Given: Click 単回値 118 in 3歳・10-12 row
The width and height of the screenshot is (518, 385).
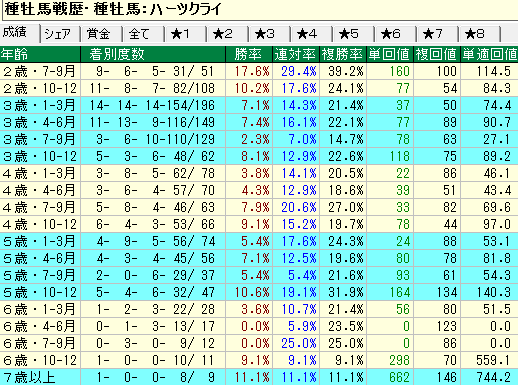Looking at the screenshot, I should click(390, 156).
